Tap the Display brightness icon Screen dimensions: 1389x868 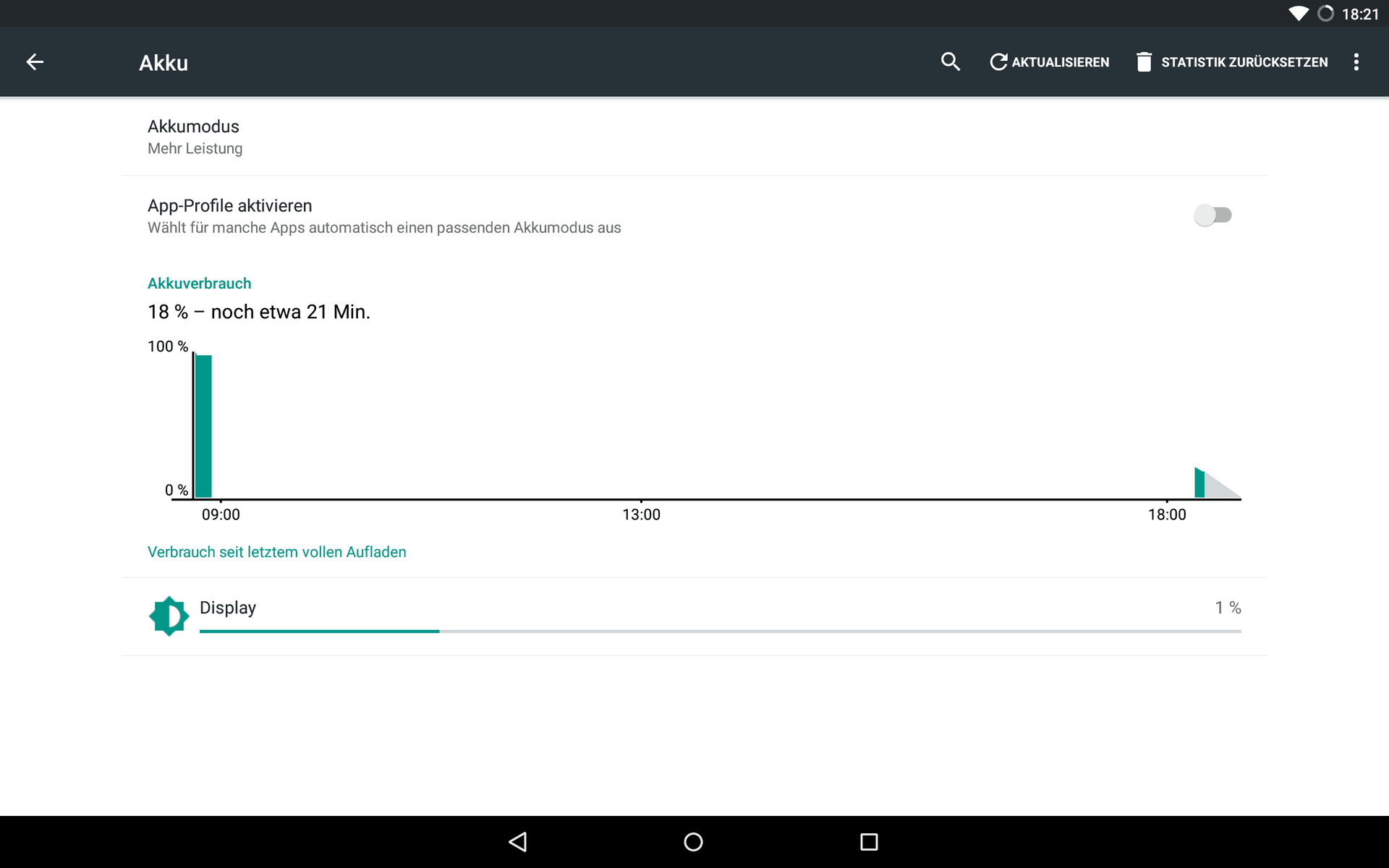169,616
